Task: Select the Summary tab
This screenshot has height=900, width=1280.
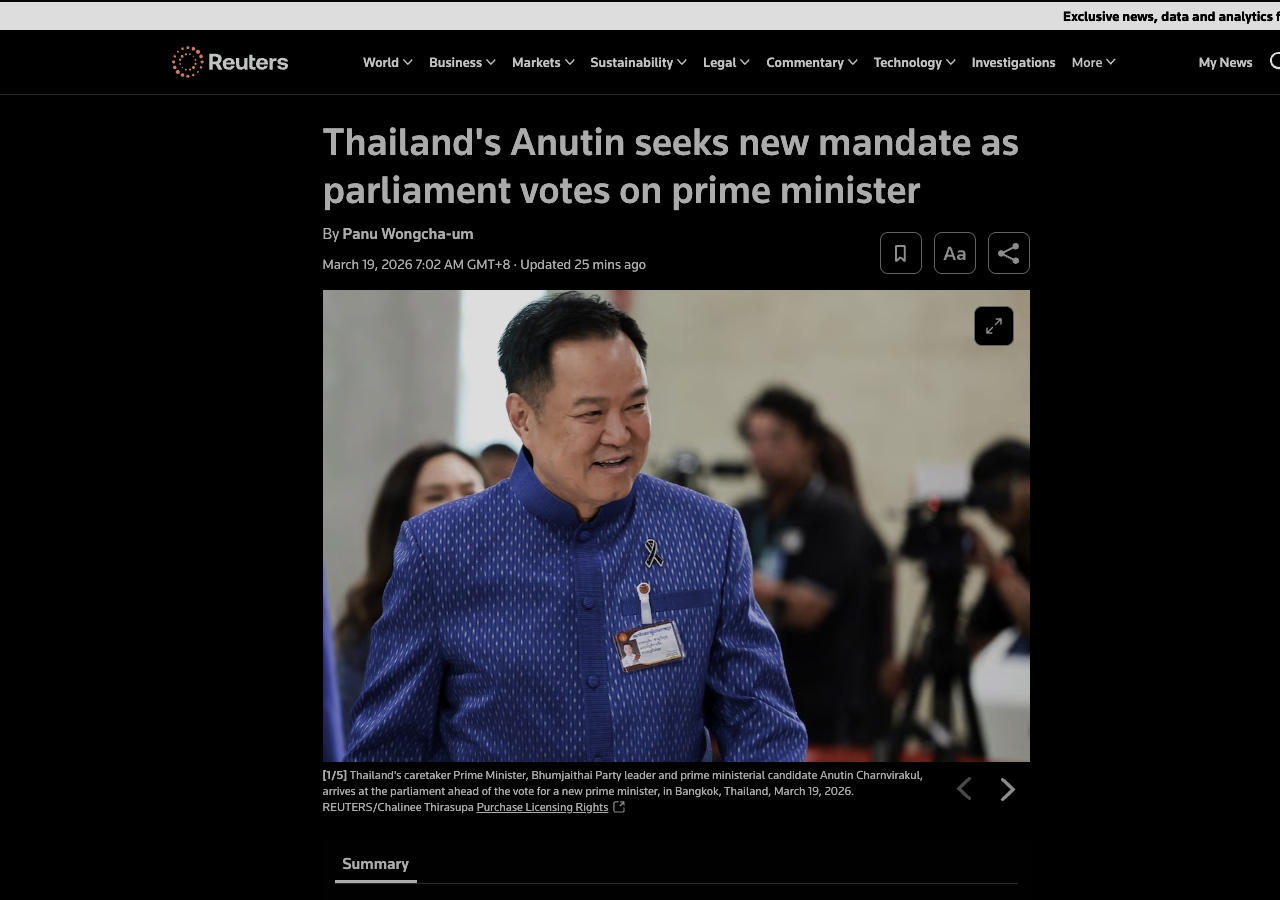Action: click(375, 864)
